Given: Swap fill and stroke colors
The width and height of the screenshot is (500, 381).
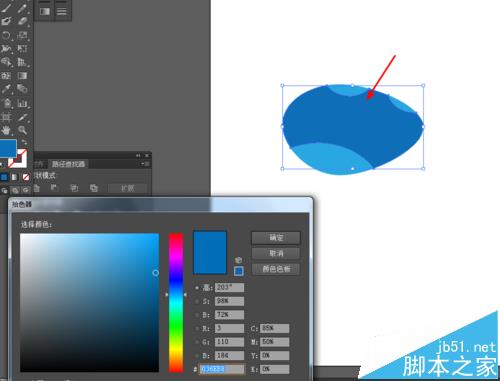Looking at the screenshot, I should tap(25, 142).
